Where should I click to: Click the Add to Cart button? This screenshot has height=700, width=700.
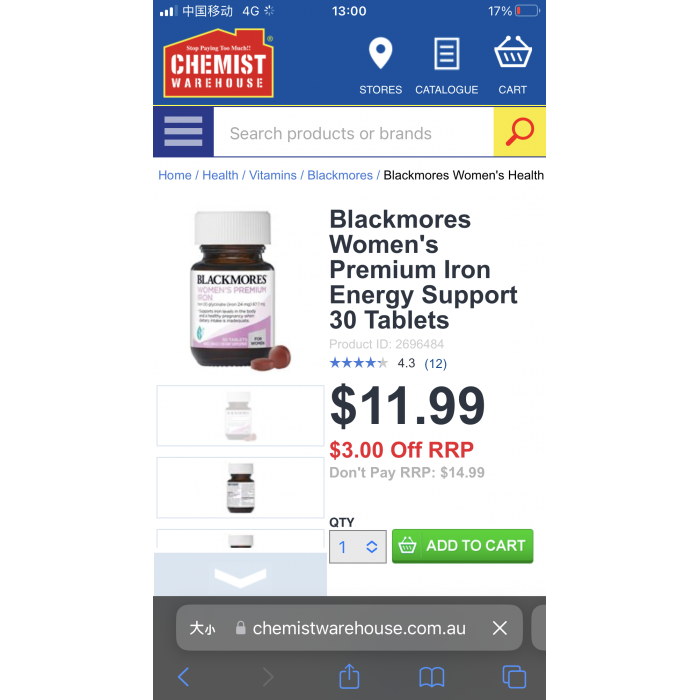point(462,546)
